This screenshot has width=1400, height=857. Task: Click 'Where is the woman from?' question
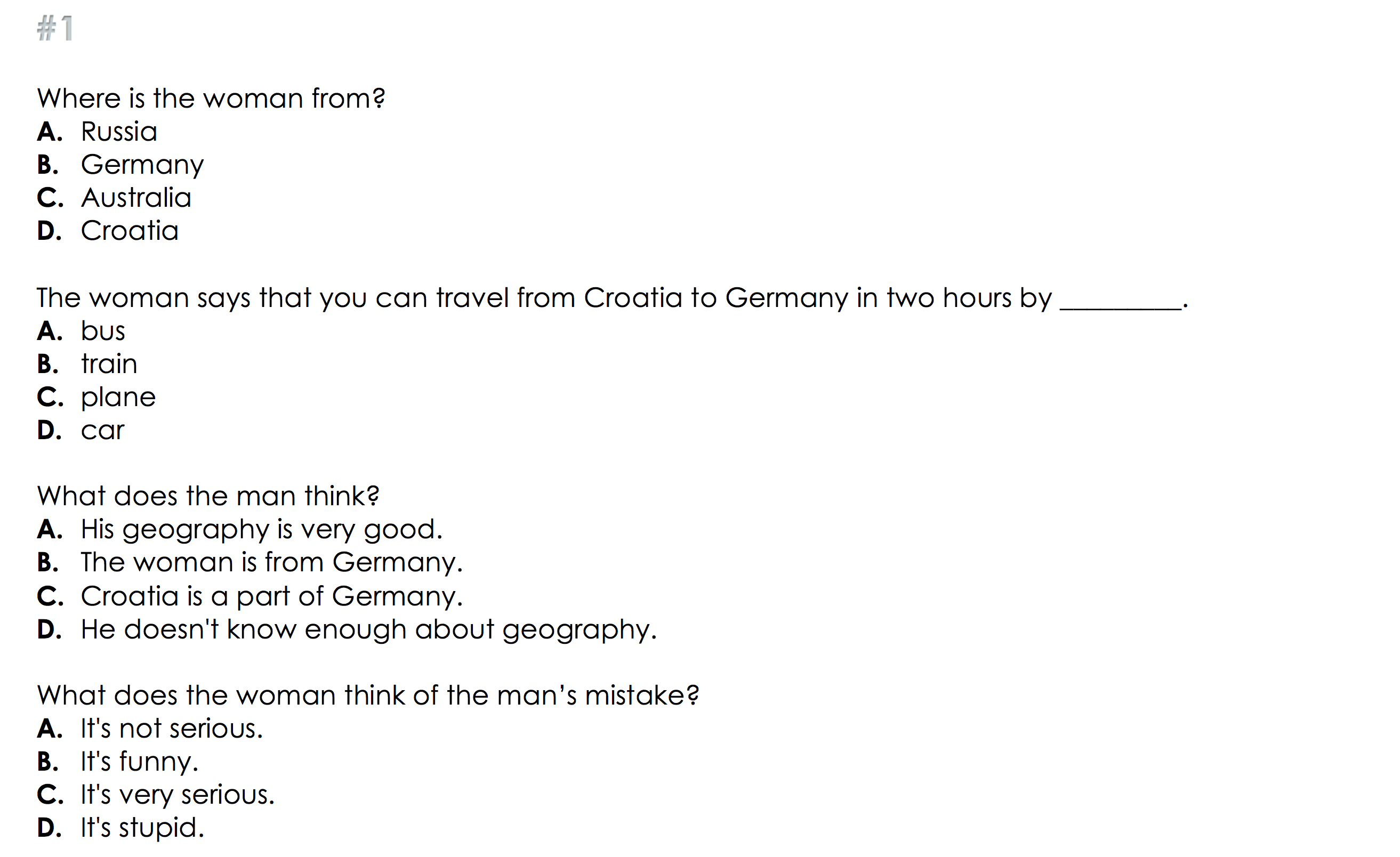click(x=211, y=99)
